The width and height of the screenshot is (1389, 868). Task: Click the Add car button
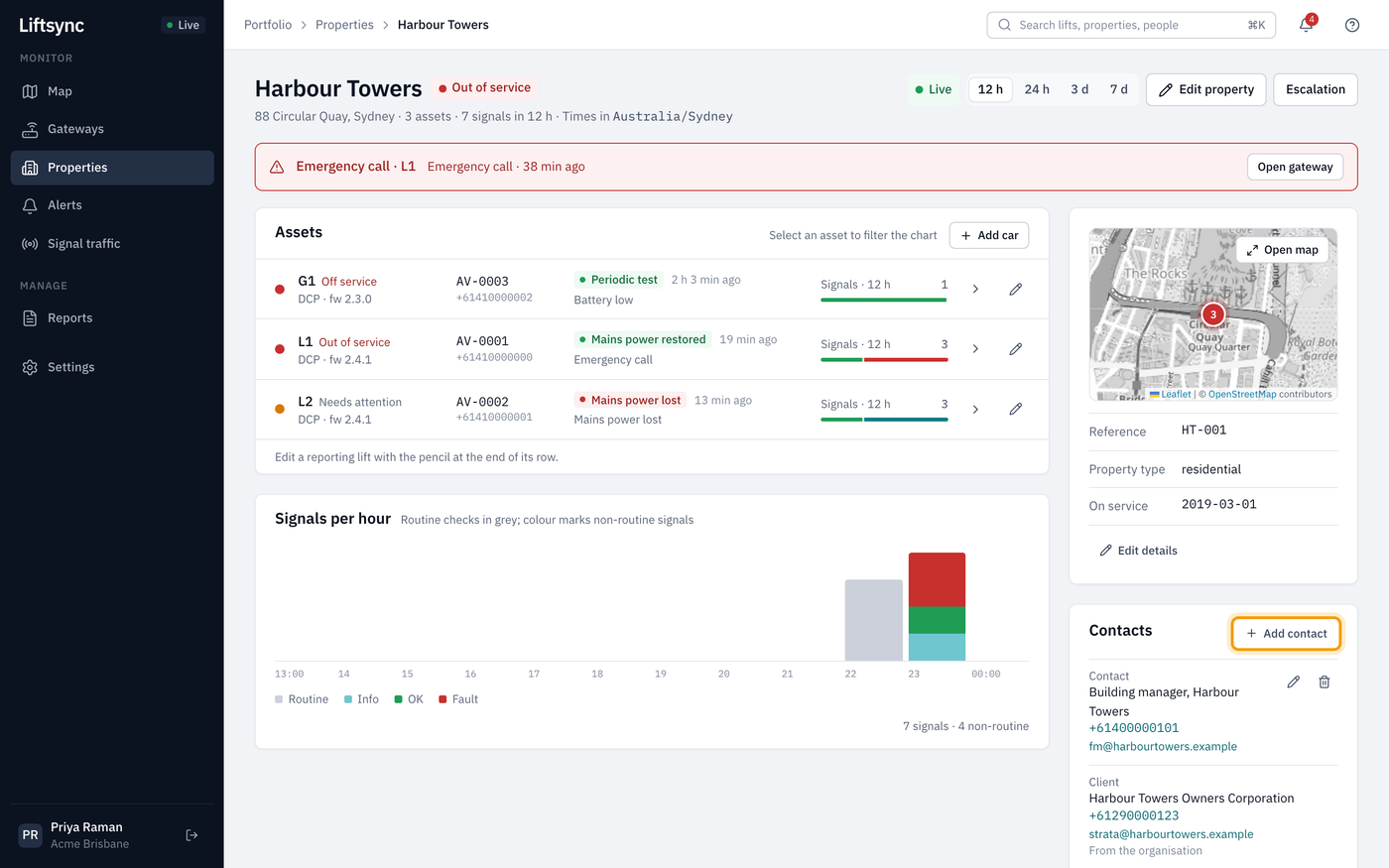coord(989,235)
